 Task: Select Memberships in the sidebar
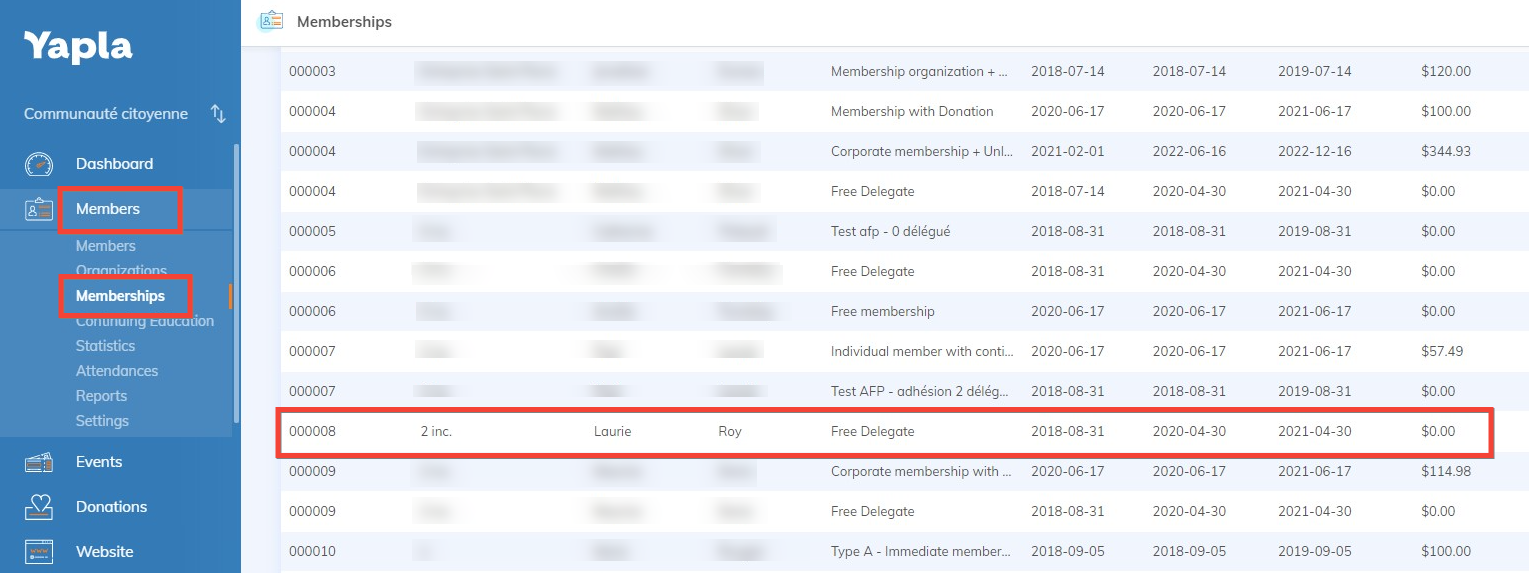click(x=120, y=296)
